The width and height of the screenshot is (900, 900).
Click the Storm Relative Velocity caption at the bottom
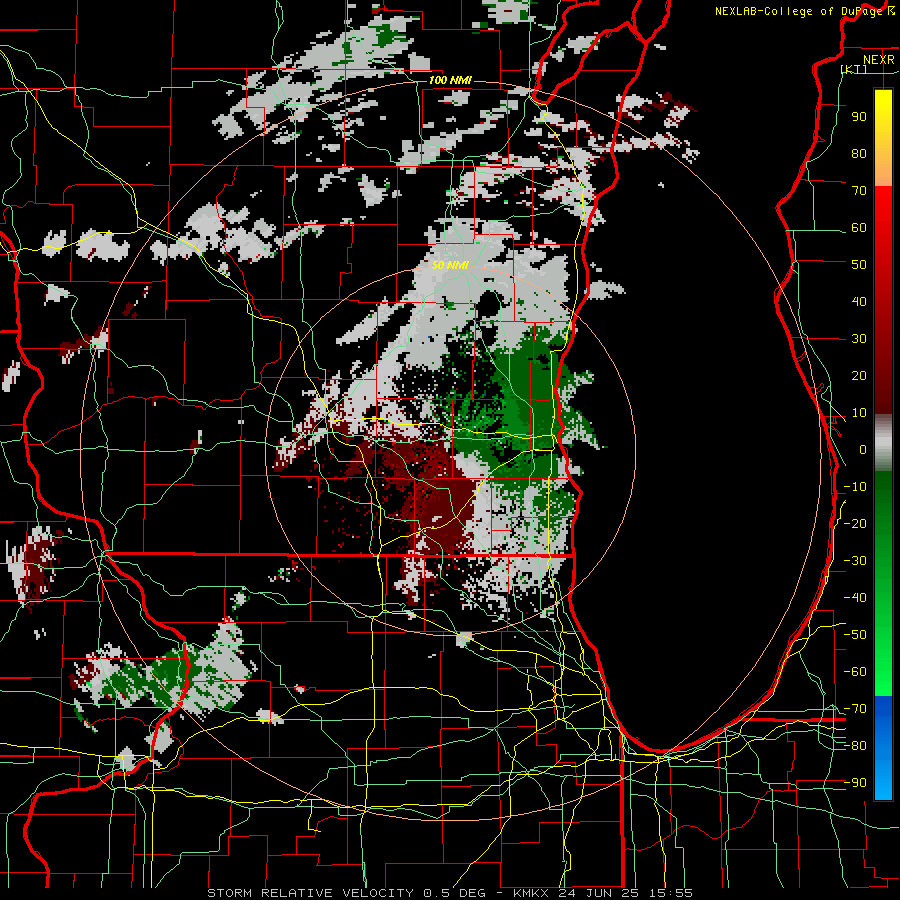(450, 893)
